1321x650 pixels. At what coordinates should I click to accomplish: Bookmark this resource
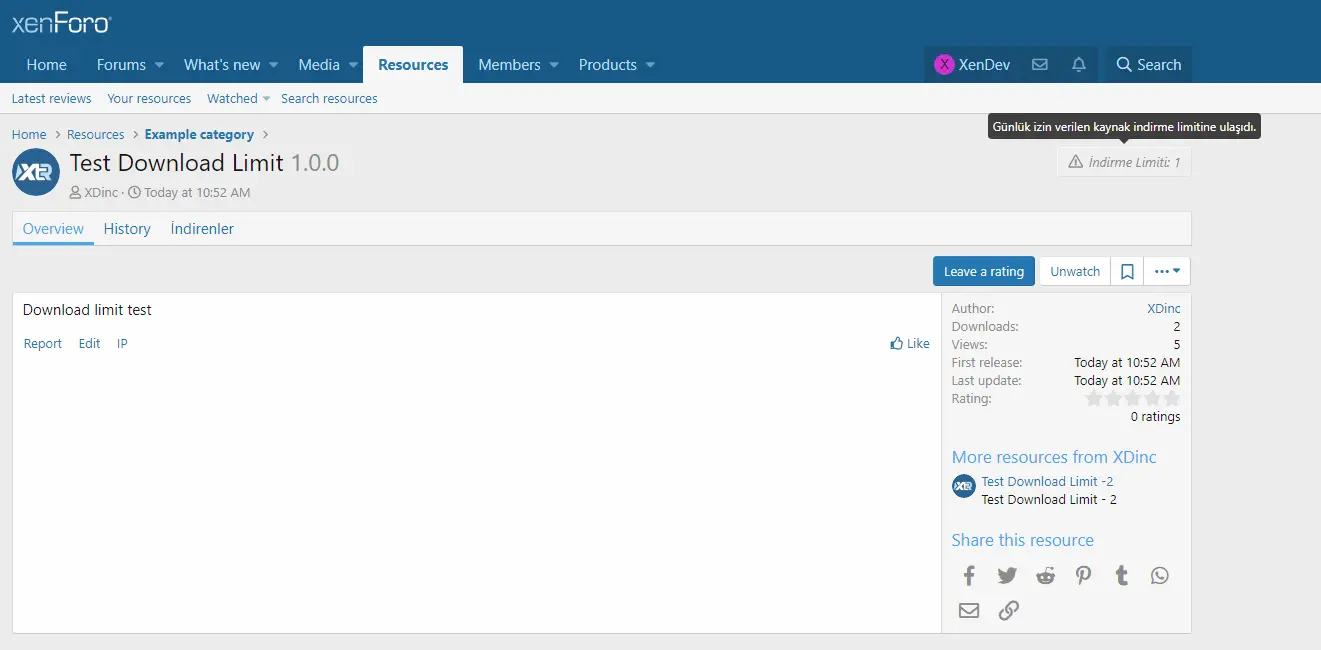(1127, 271)
